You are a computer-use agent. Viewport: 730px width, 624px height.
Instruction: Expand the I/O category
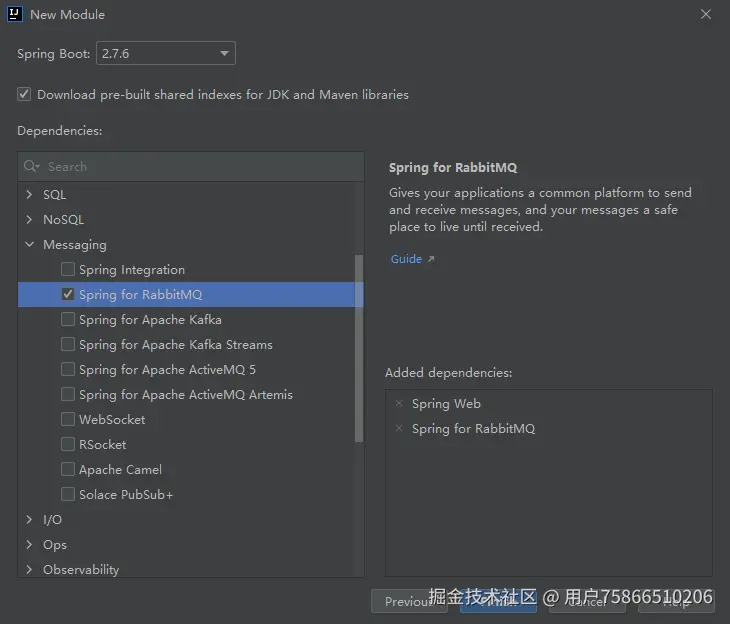pos(29,519)
